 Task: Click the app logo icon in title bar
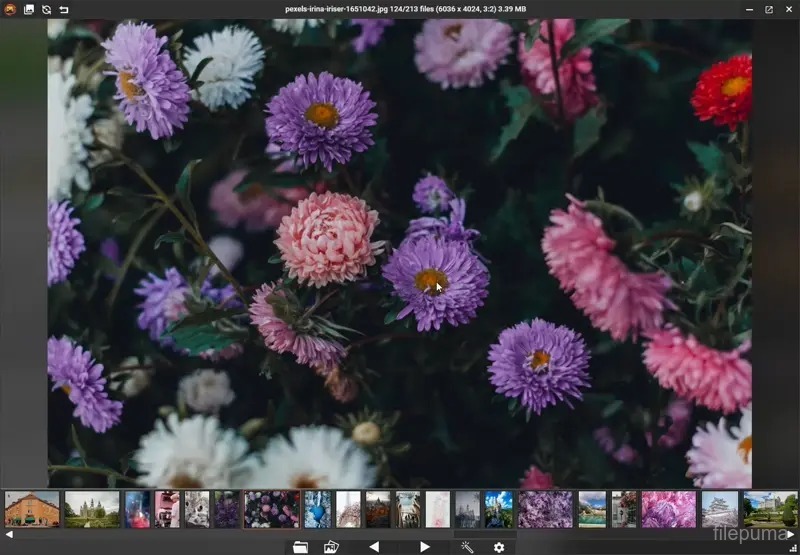pyautogui.click(x=10, y=9)
